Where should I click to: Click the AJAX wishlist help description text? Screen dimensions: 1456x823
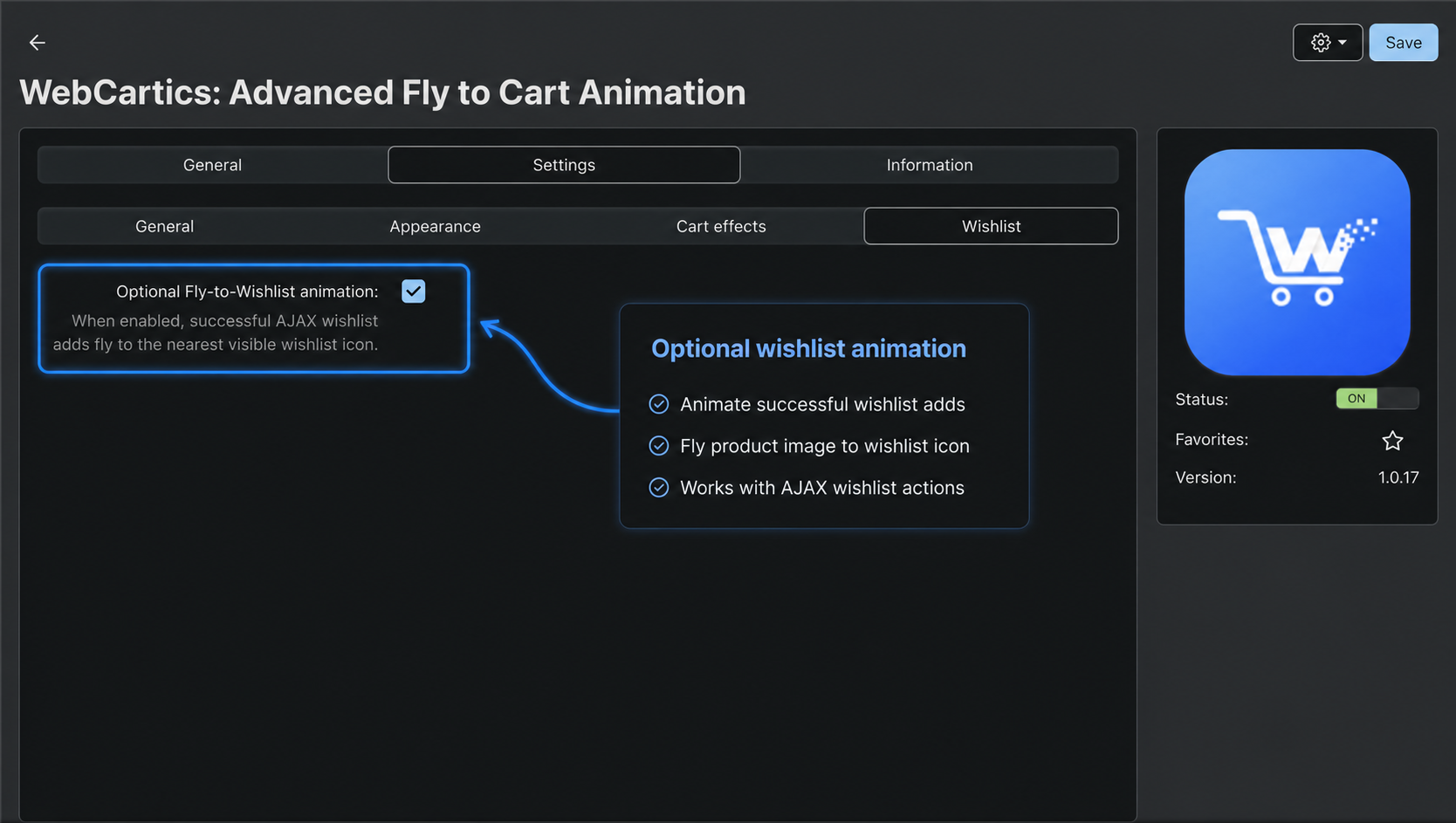point(216,333)
